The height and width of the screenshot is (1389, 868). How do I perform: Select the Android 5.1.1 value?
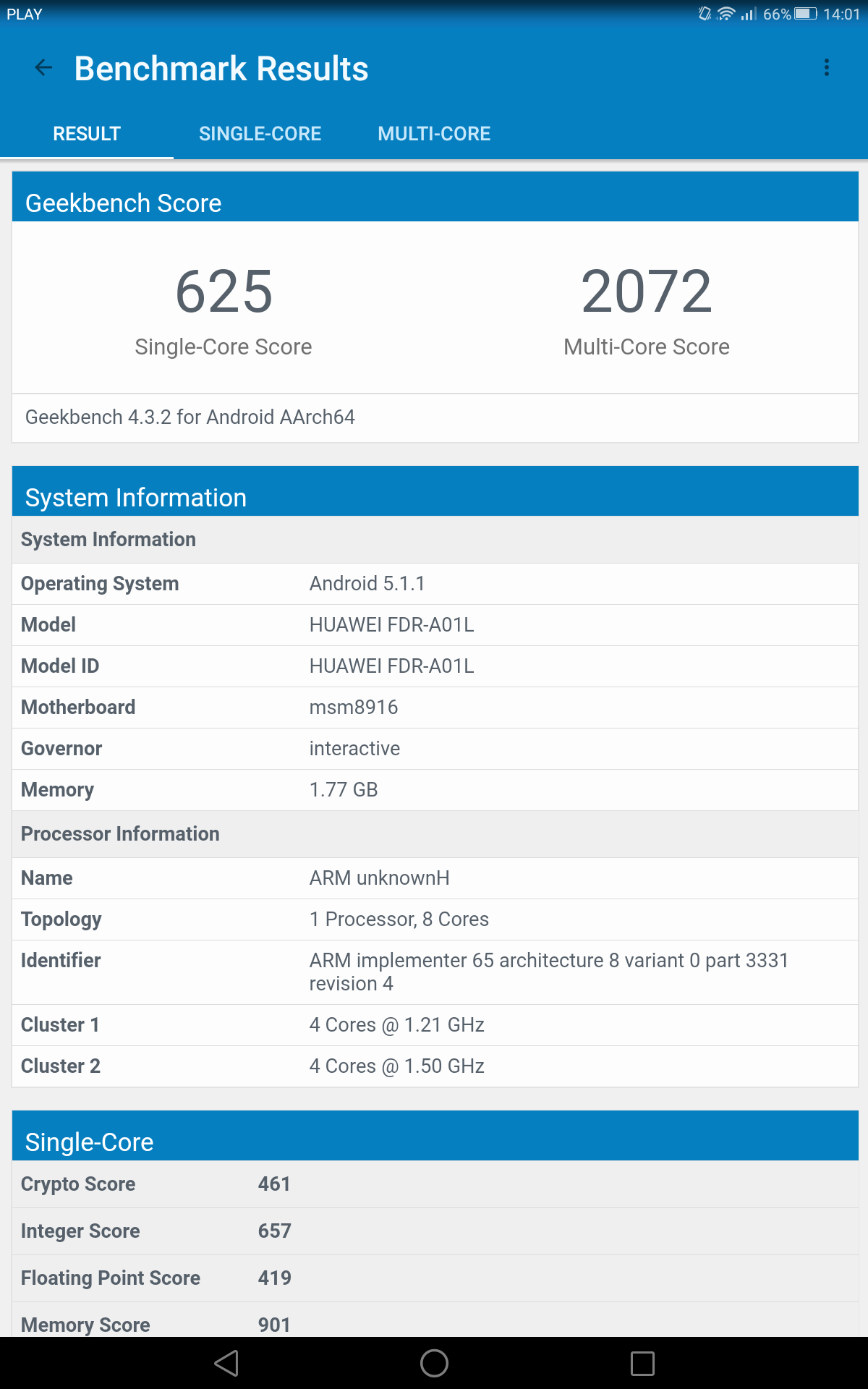[367, 584]
